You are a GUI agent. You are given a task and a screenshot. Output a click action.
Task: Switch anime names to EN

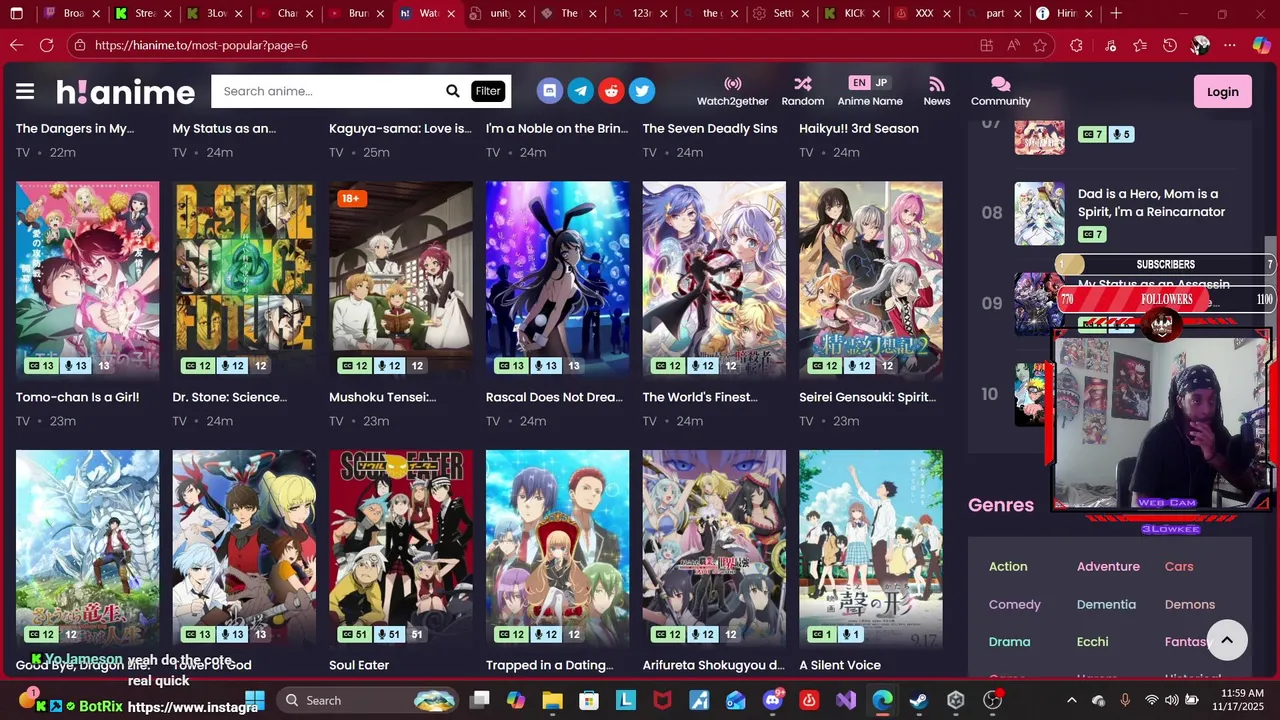(x=858, y=83)
